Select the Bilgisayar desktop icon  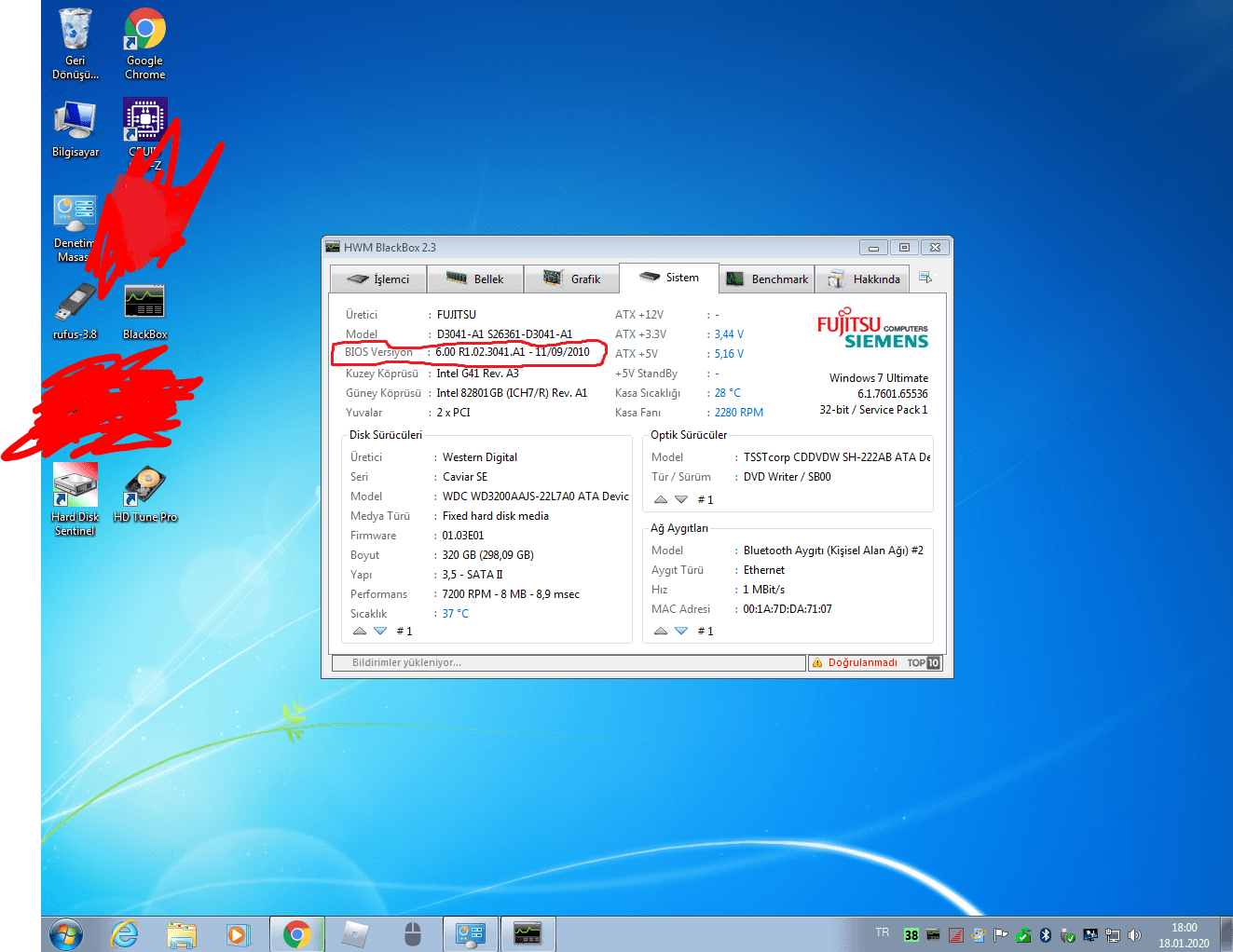pyautogui.click(x=75, y=129)
